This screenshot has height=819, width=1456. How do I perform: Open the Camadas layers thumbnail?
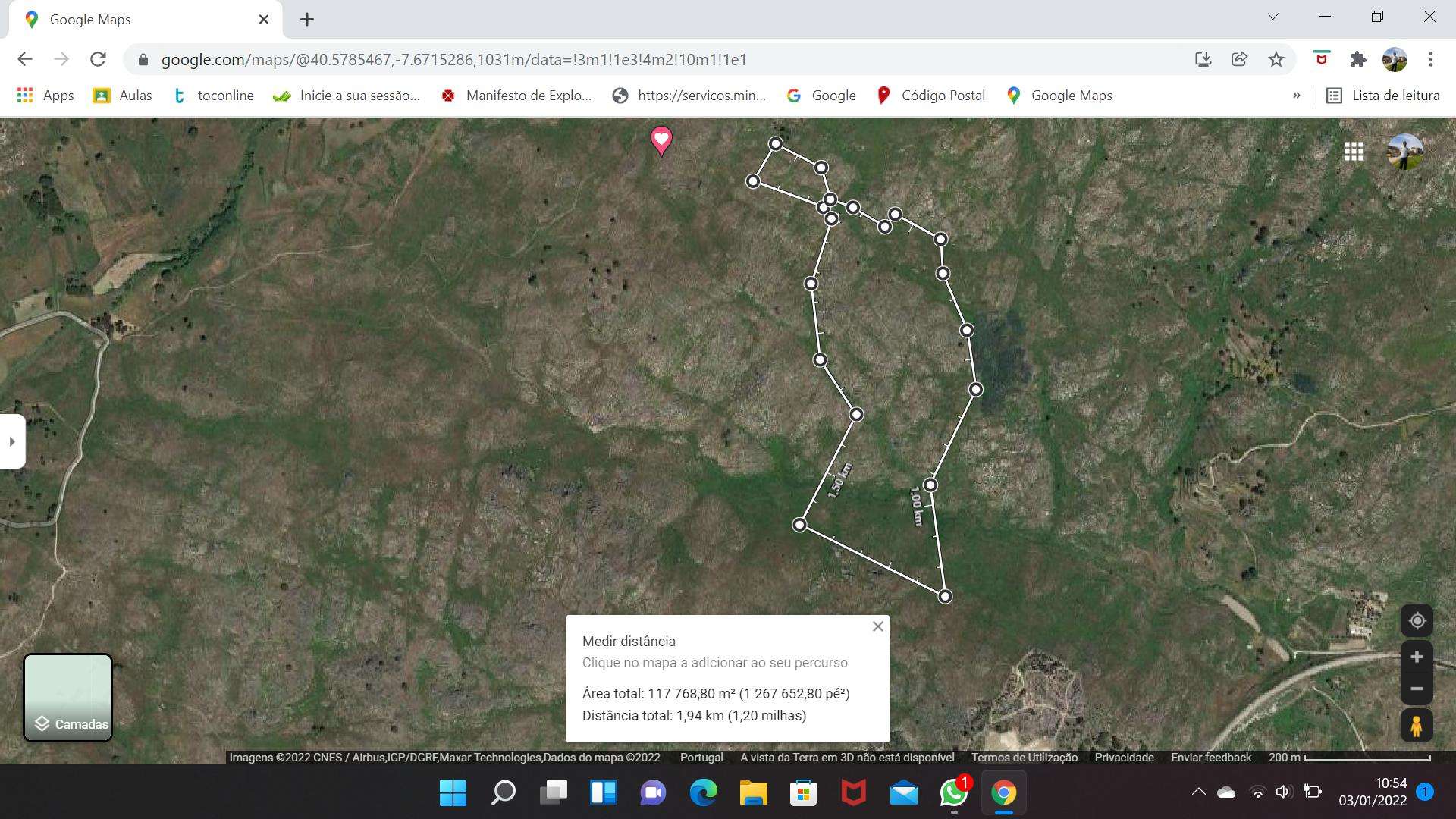68,698
